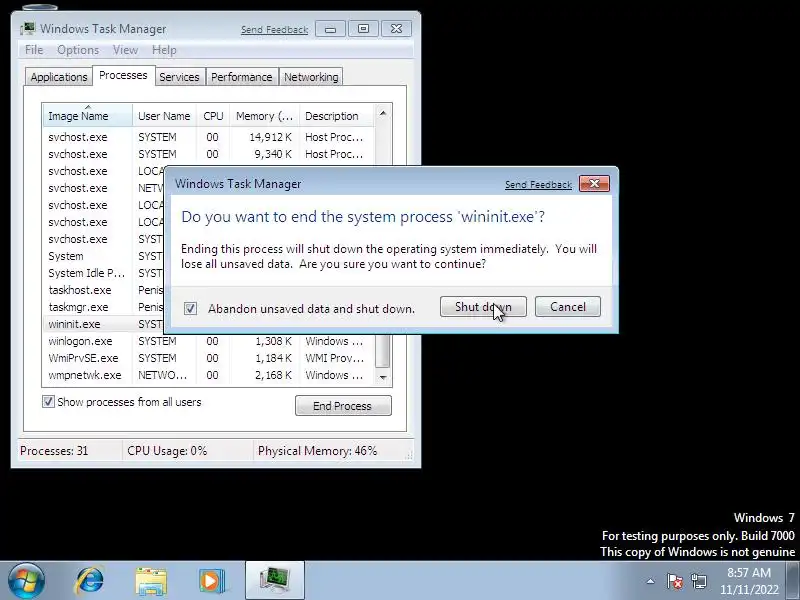Select the svchost.exe row with 9,340 K
800x600 pixels.
tap(209, 154)
